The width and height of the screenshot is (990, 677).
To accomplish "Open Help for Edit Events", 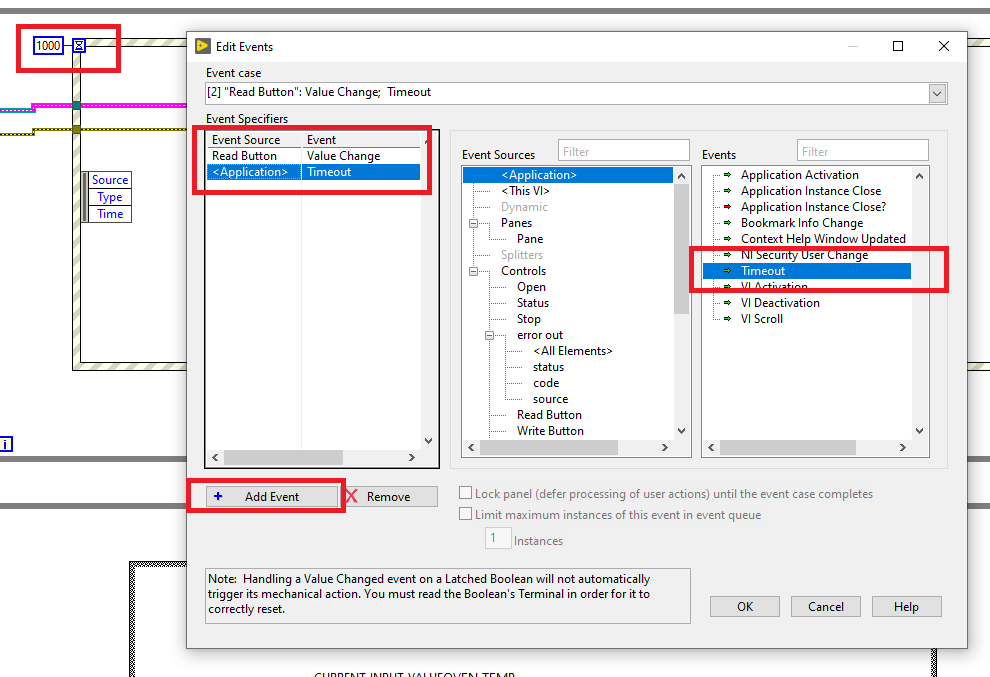I will [x=906, y=606].
